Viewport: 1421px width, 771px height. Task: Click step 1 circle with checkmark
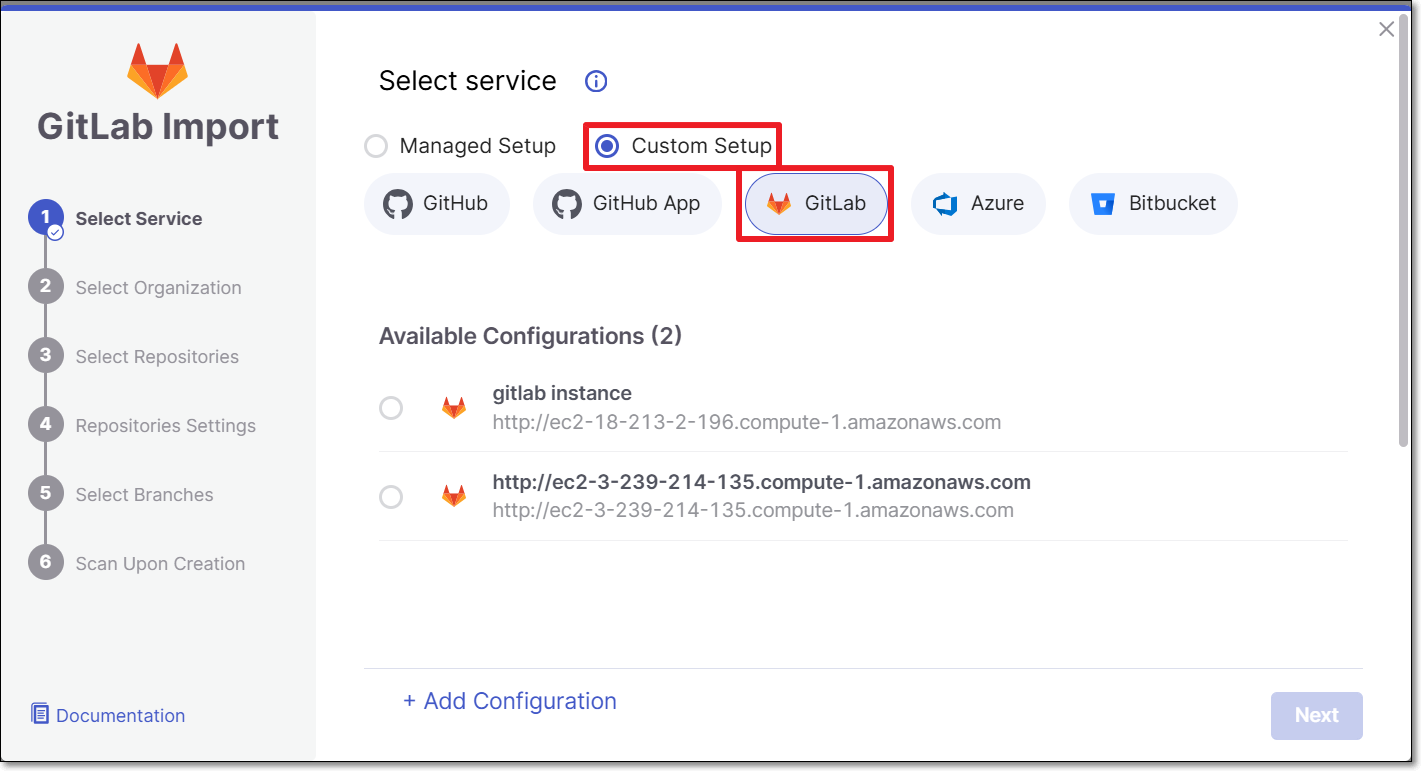(x=46, y=219)
